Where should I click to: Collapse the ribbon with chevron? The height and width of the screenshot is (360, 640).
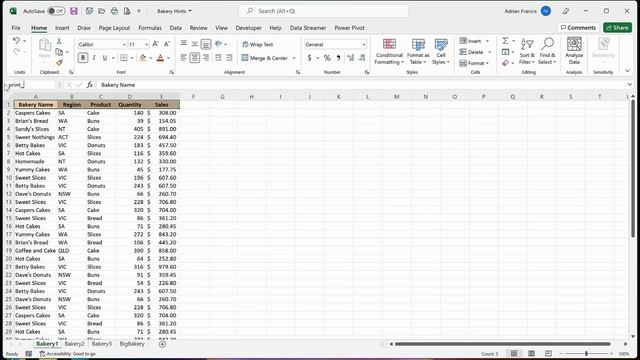point(627,71)
